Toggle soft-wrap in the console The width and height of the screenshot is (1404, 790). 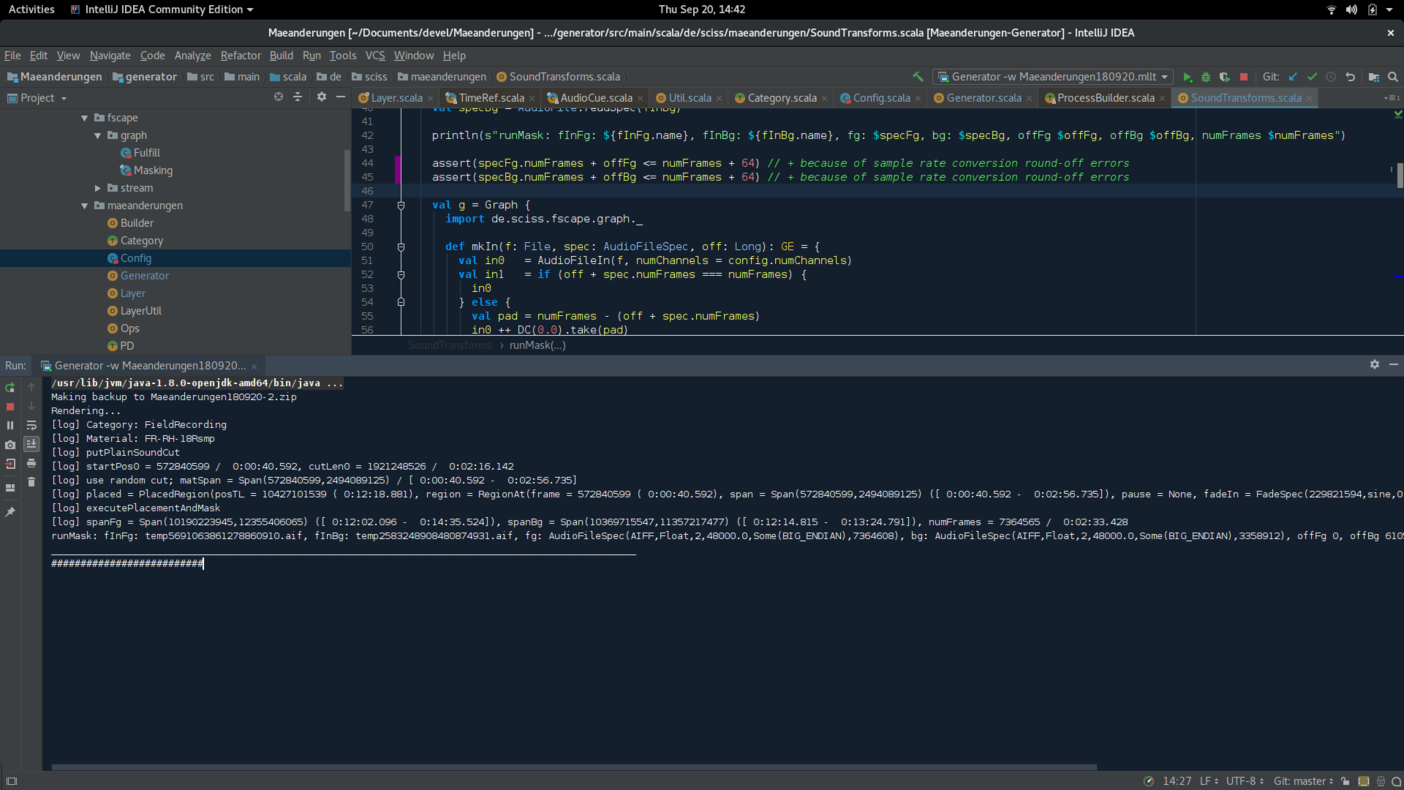31,425
